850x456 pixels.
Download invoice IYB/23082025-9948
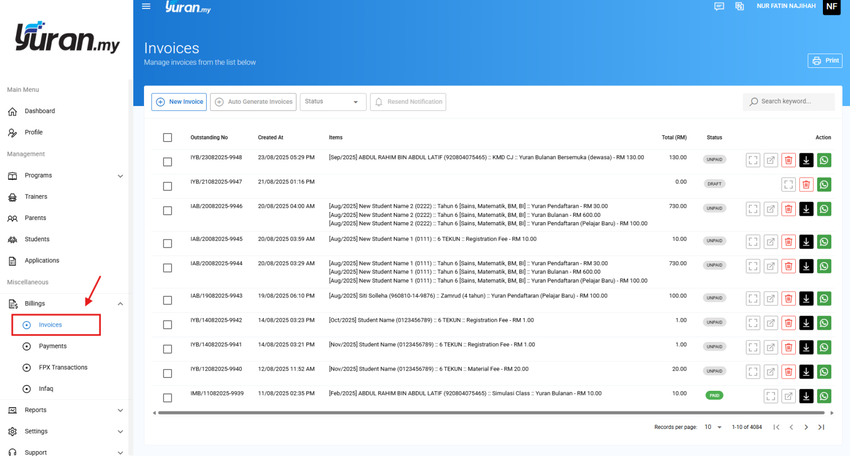click(806, 160)
